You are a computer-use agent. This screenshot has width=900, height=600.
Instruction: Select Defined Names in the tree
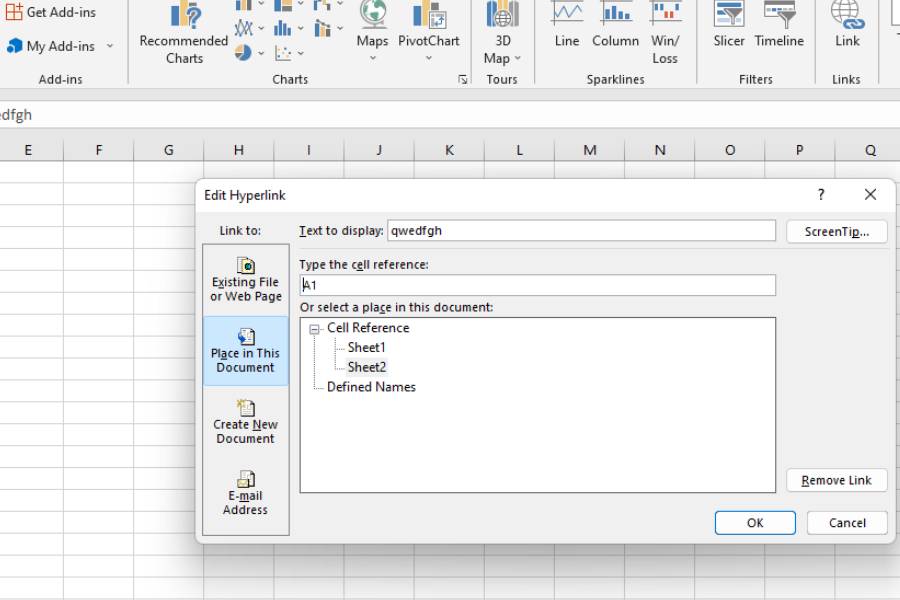(371, 387)
